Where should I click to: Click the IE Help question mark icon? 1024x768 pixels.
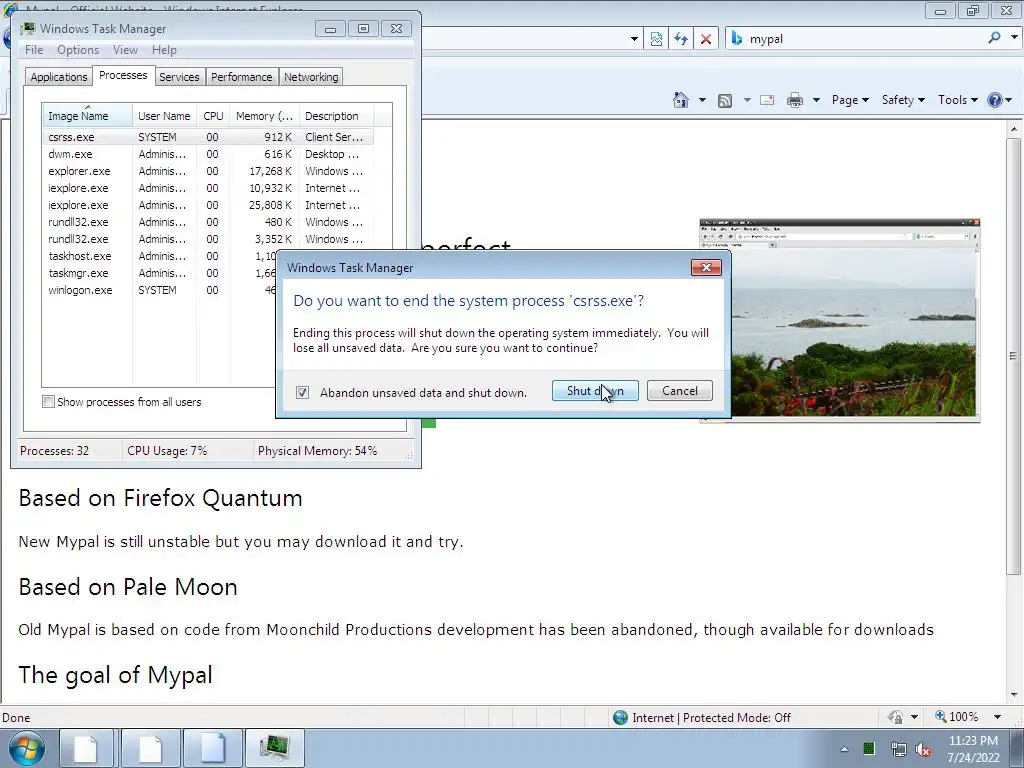tap(995, 100)
